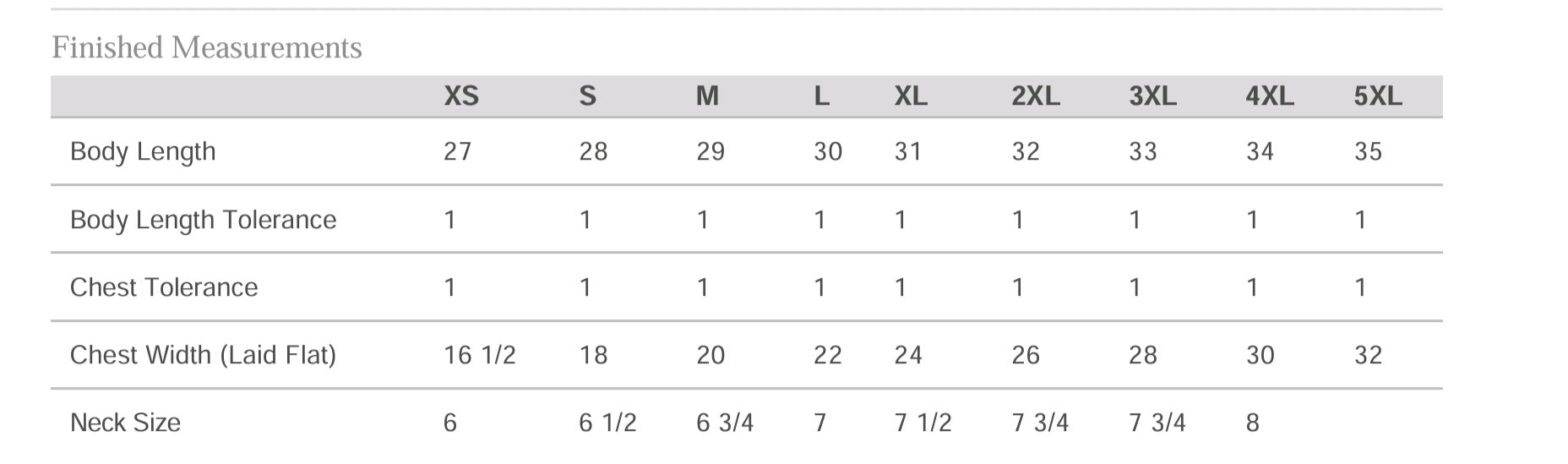Click the 5XL size column header
This screenshot has width=1568, height=464.
pos(1378,96)
